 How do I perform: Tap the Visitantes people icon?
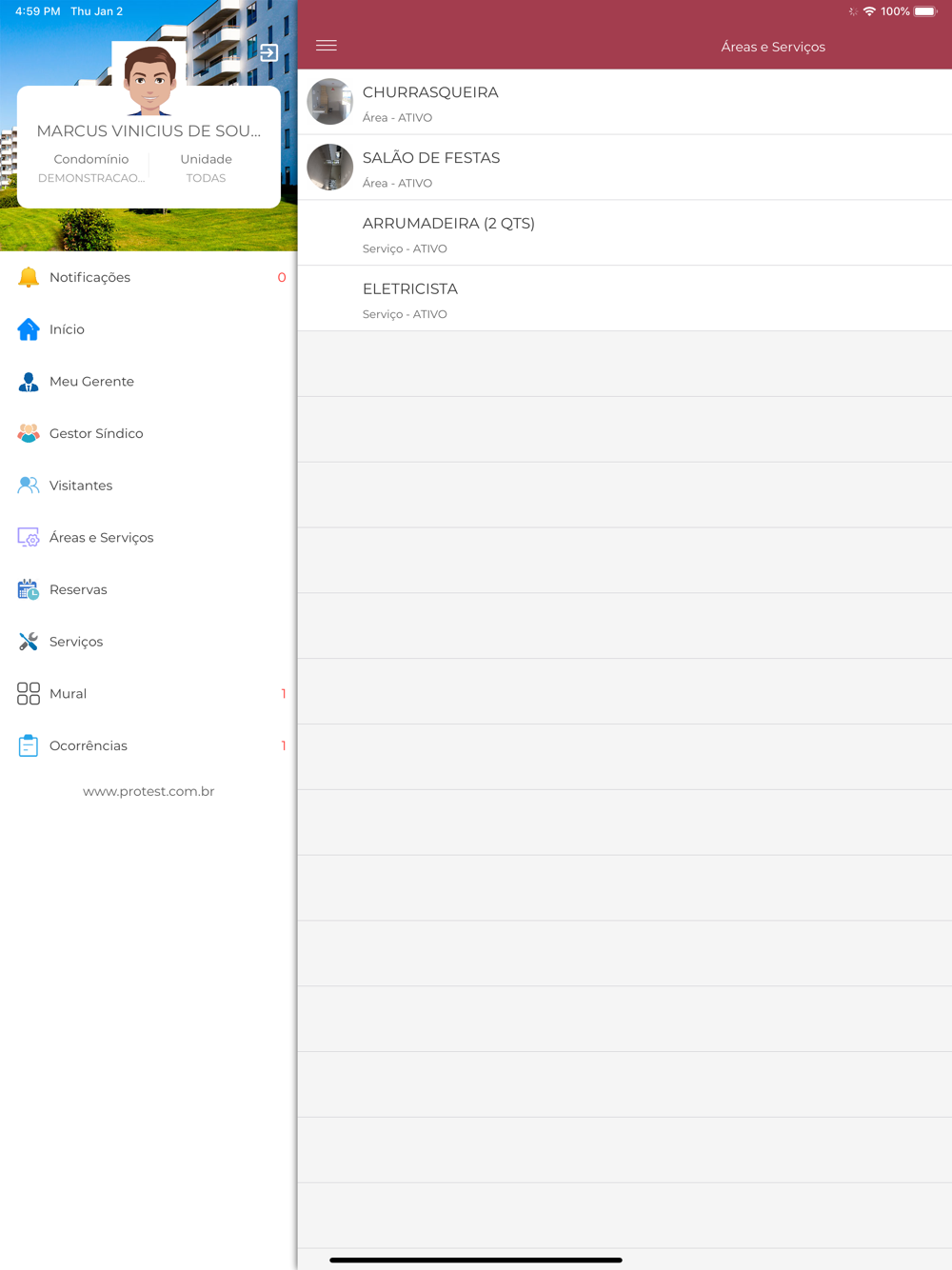click(x=29, y=486)
